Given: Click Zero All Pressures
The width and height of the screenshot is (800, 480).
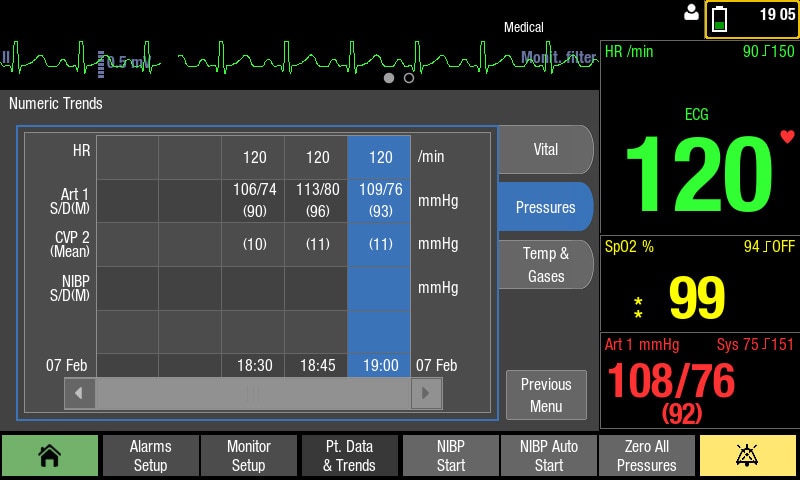Looking at the screenshot, I should tap(646, 456).
